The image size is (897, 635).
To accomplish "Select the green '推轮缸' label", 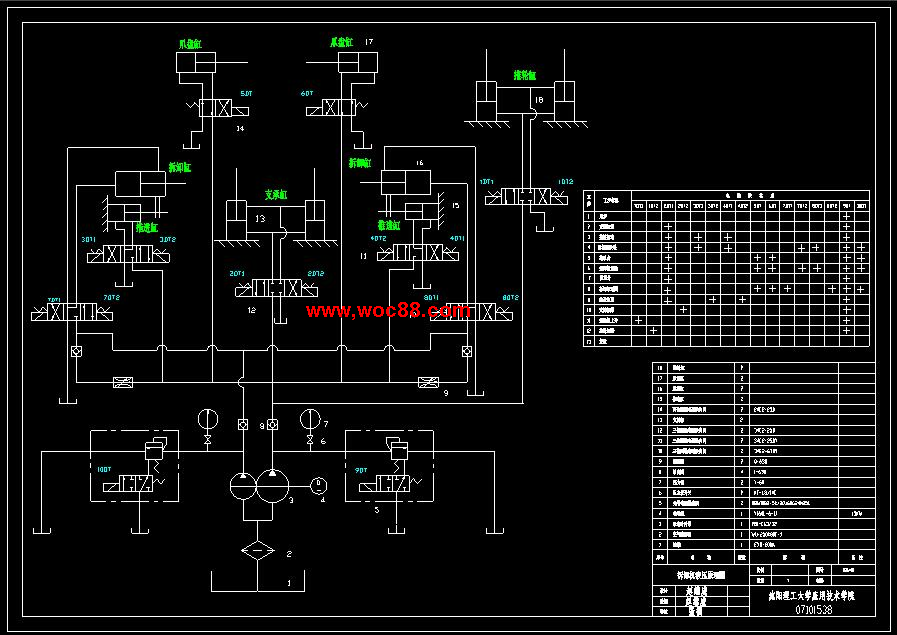I will click(525, 75).
